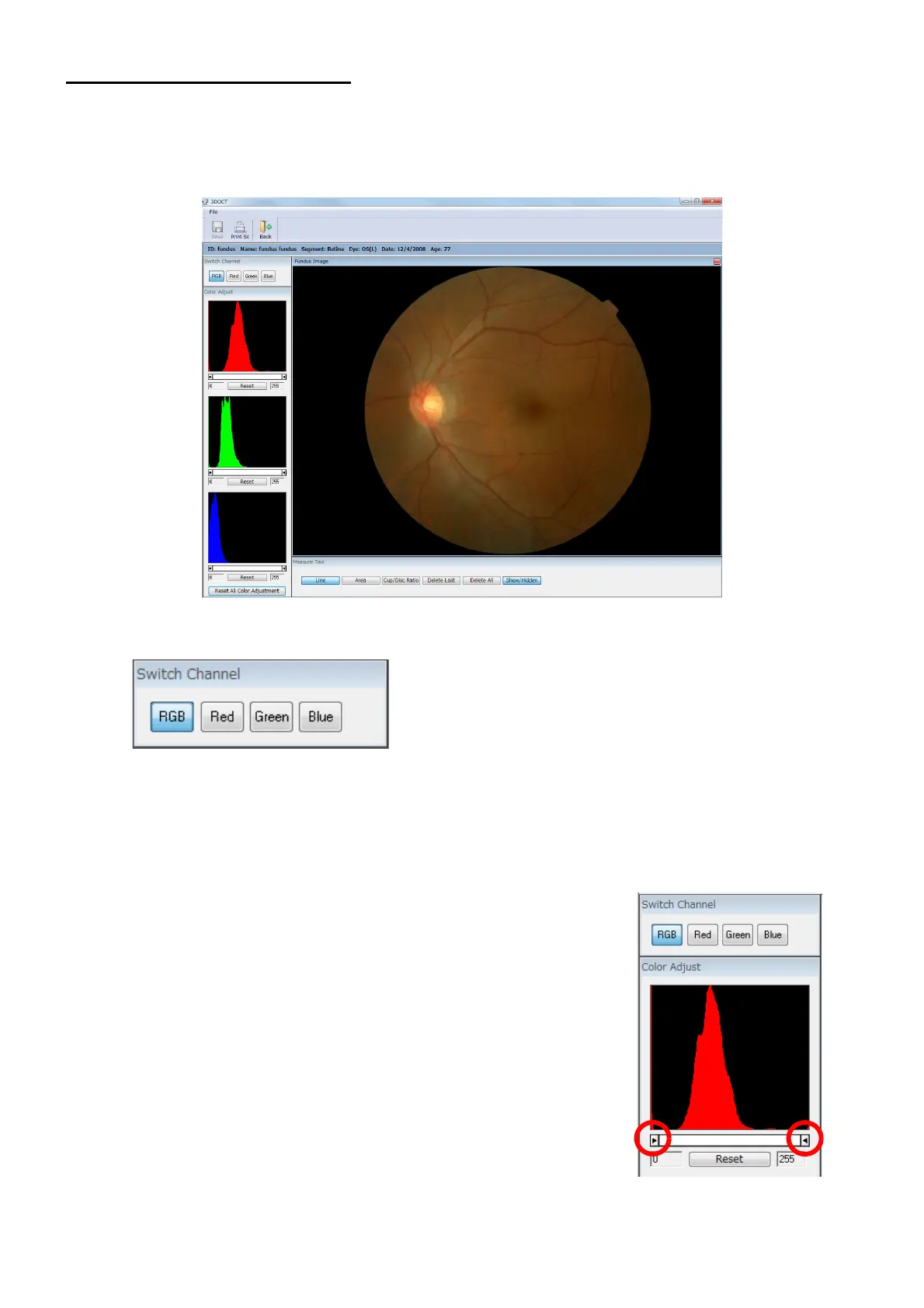Toggle the Show/Hidden button
The height and width of the screenshot is (1308, 924).
pyautogui.click(x=522, y=580)
